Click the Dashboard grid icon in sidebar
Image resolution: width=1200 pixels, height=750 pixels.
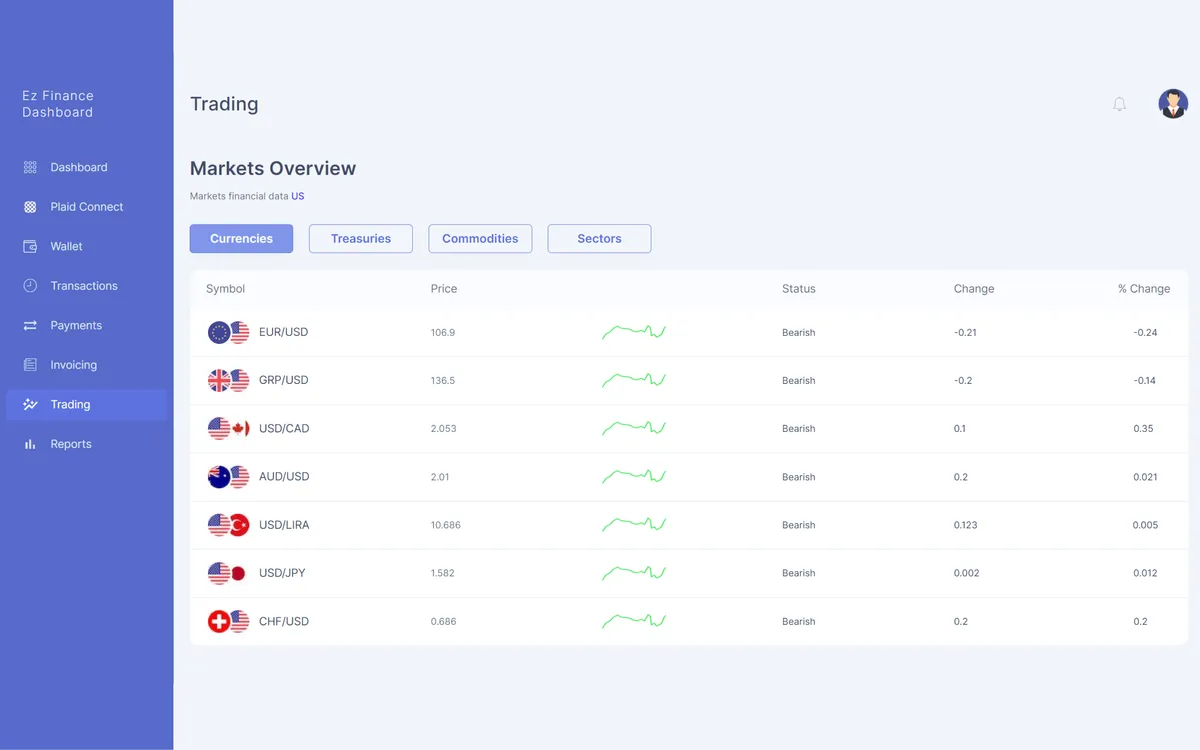click(x=30, y=167)
